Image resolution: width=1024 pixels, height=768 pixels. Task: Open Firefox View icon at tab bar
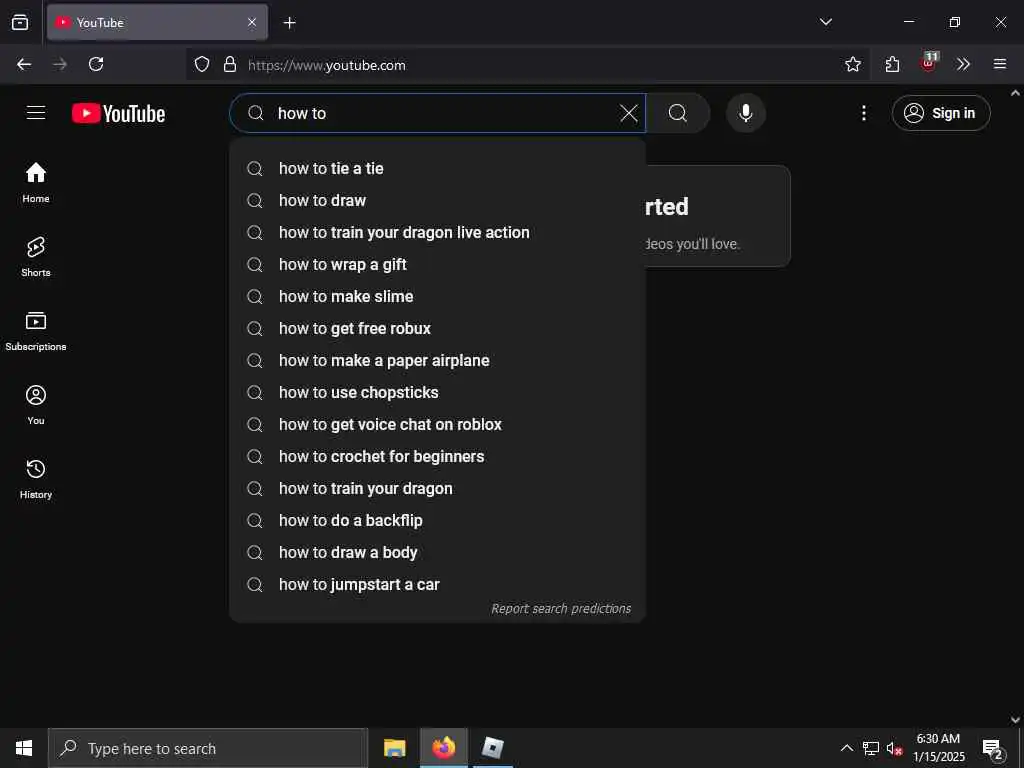pos(20,22)
